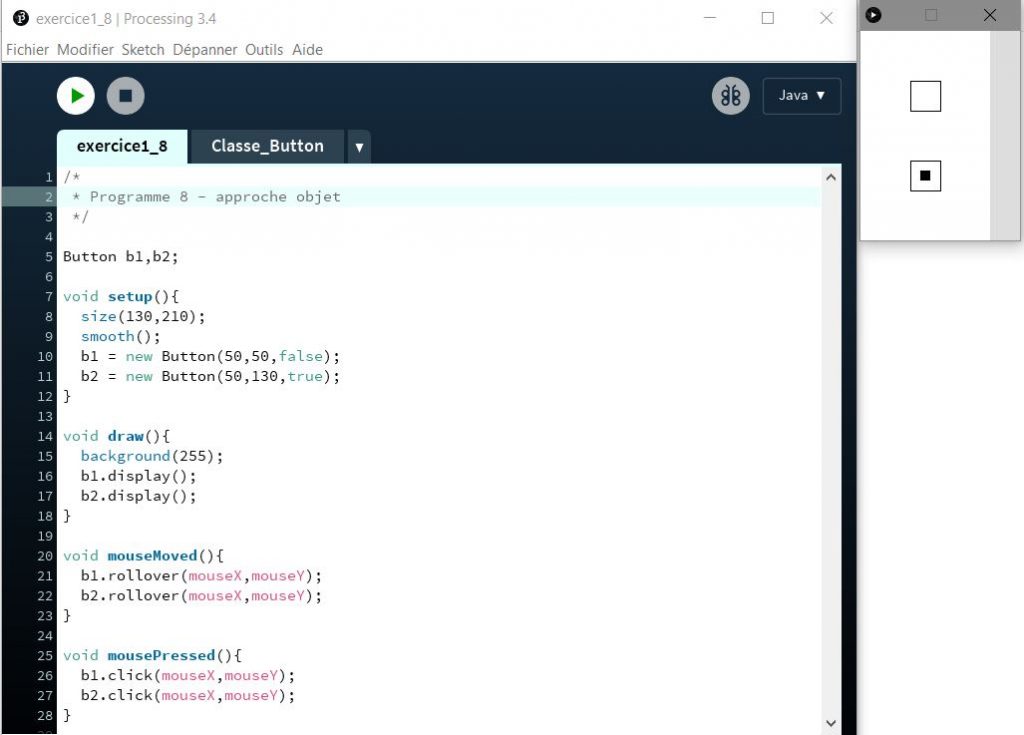The width and height of the screenshot is (1024, 735).
Task: Run the sketch with the play button
Action: 76,96
